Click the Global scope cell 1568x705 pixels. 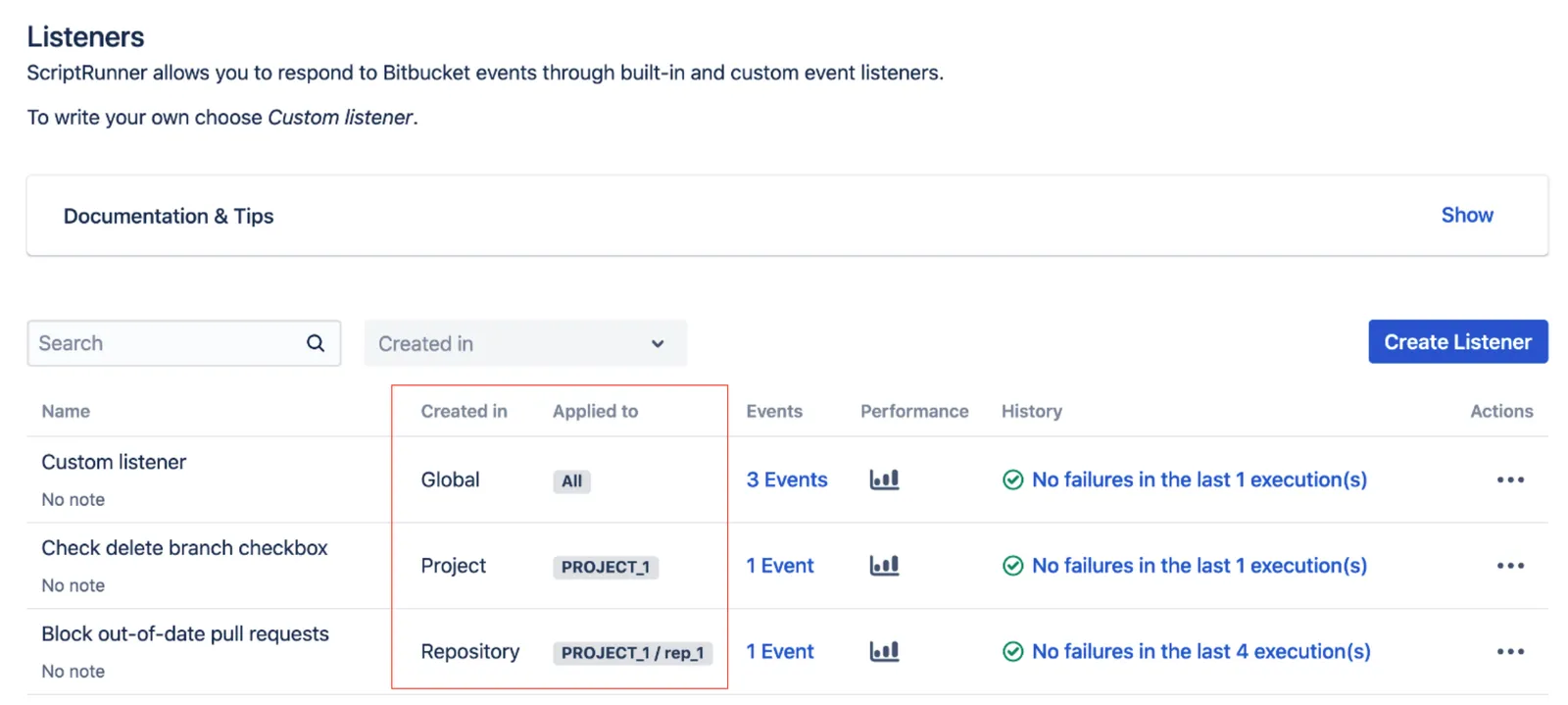pyautogui.click(x=450, y=479)
